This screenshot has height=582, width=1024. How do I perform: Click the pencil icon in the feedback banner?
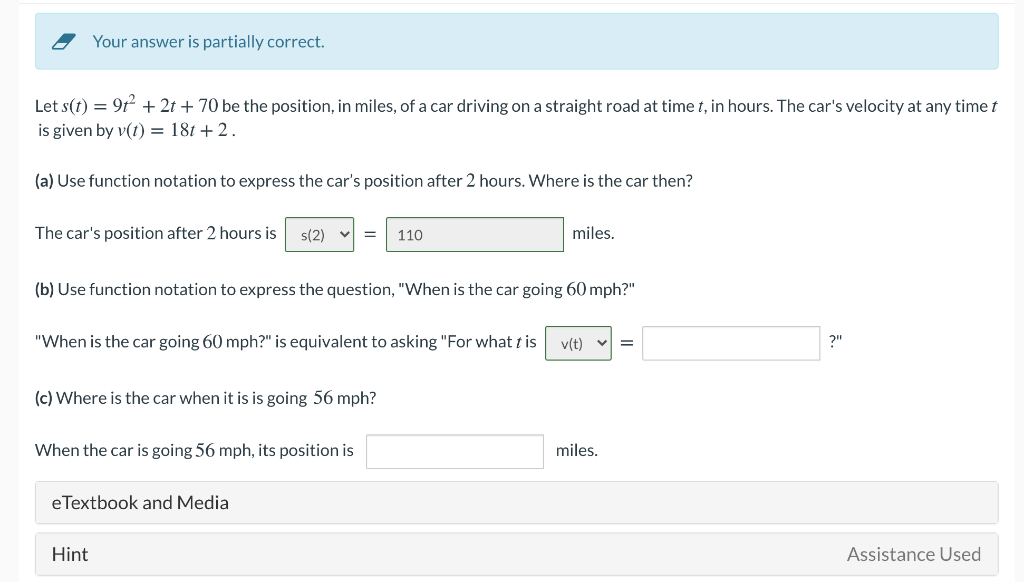click(63, 40)
